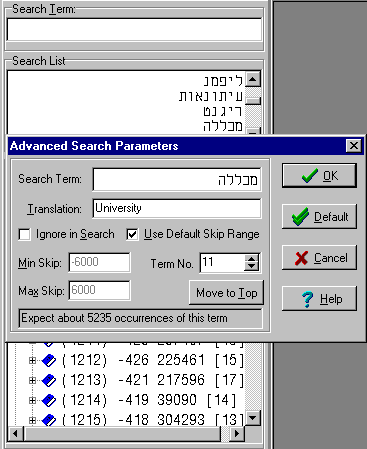The image size is (367, 449).
Task: Select third term ריגנט in Search List
Action: [x=223, y=111]
